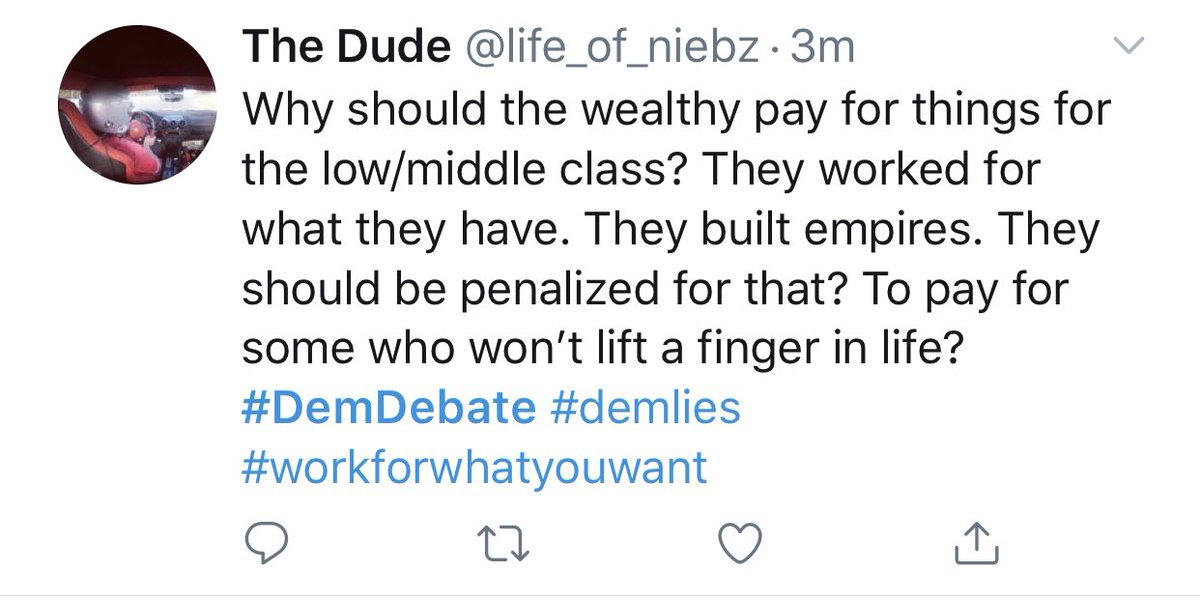Reply to The Dude's tweet

coord(267,541)
